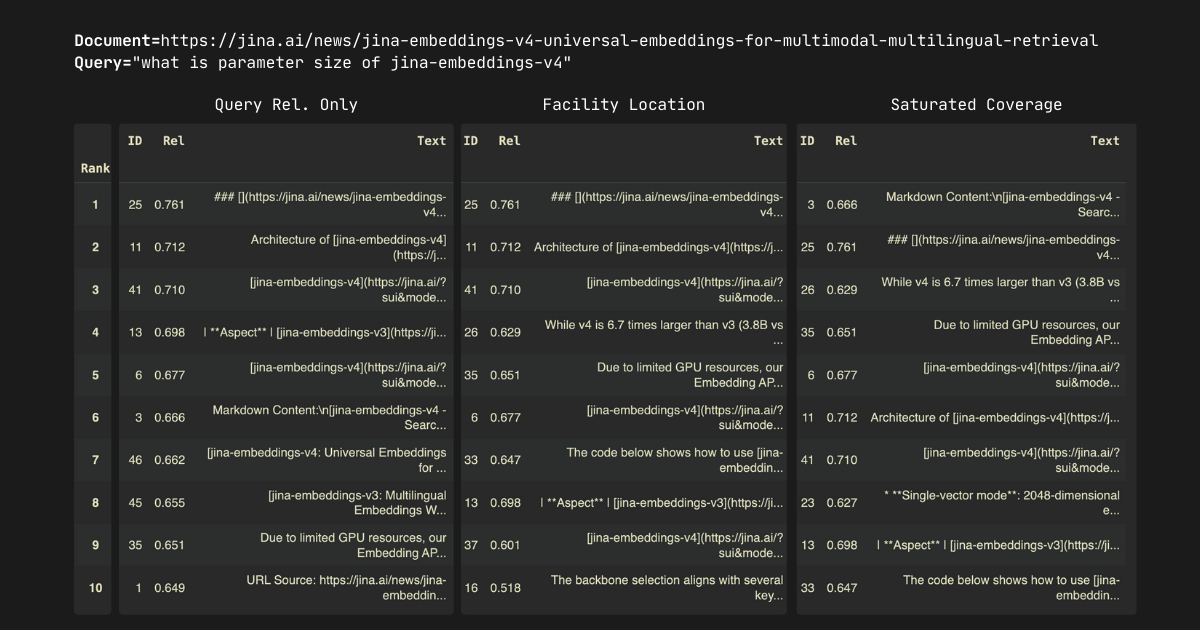Select the Query string about parameter size
The width and height of the screenshot is (1200, 630).
pyautogui.click(x=352, y=63)
